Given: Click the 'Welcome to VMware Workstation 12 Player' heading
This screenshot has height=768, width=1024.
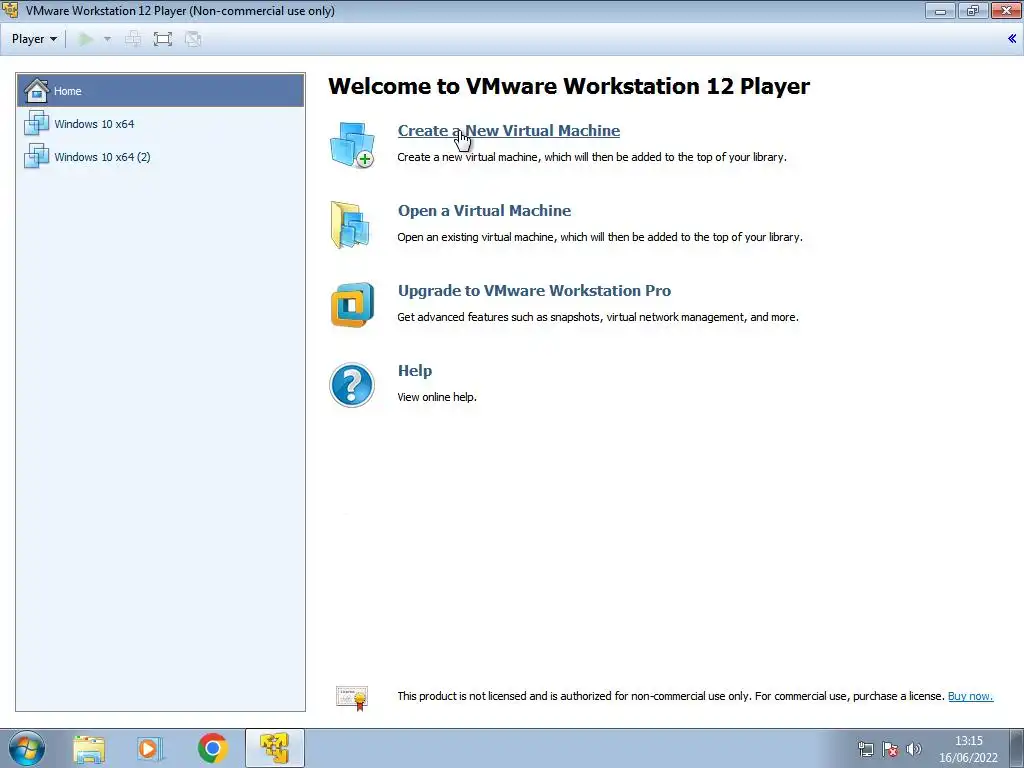Looking at the screenshot, I should tap(569, 86).
